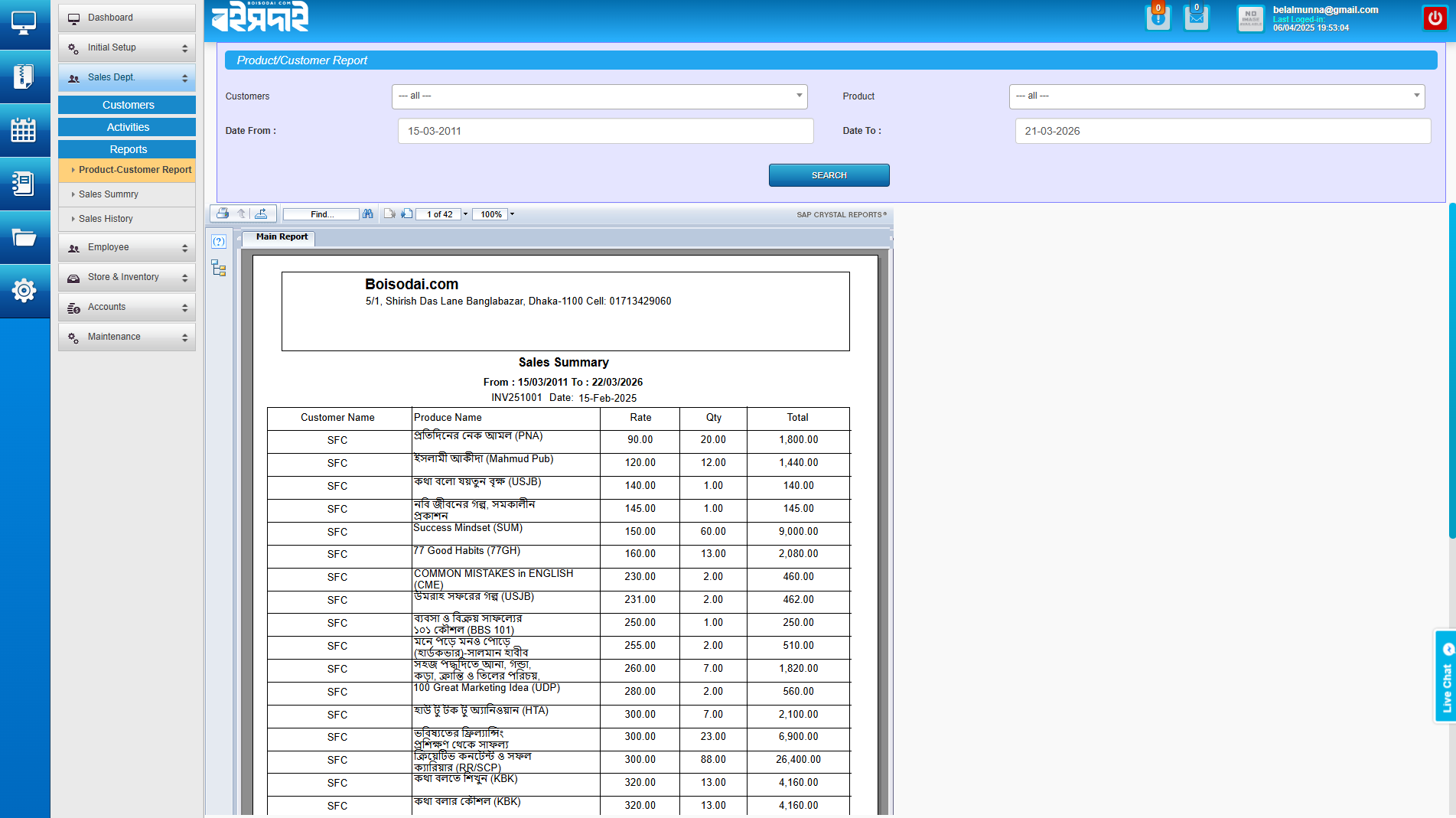Click the Date From input field
Screen dimensions: 1456x818
(x=605, y=131)
